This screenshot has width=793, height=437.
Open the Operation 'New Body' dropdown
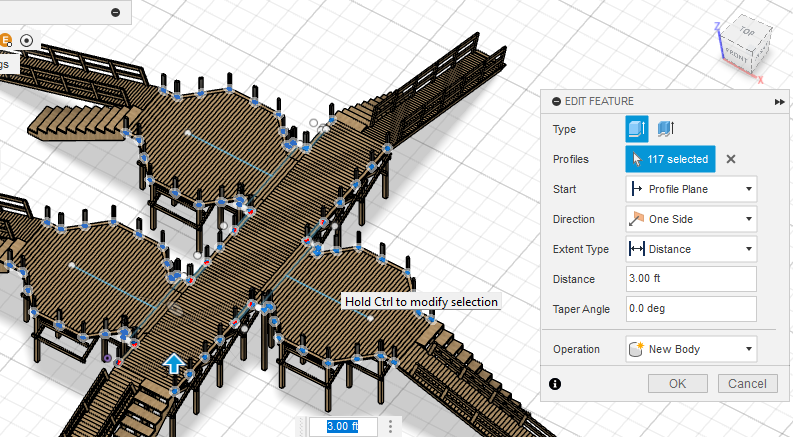tap(691, 349)
